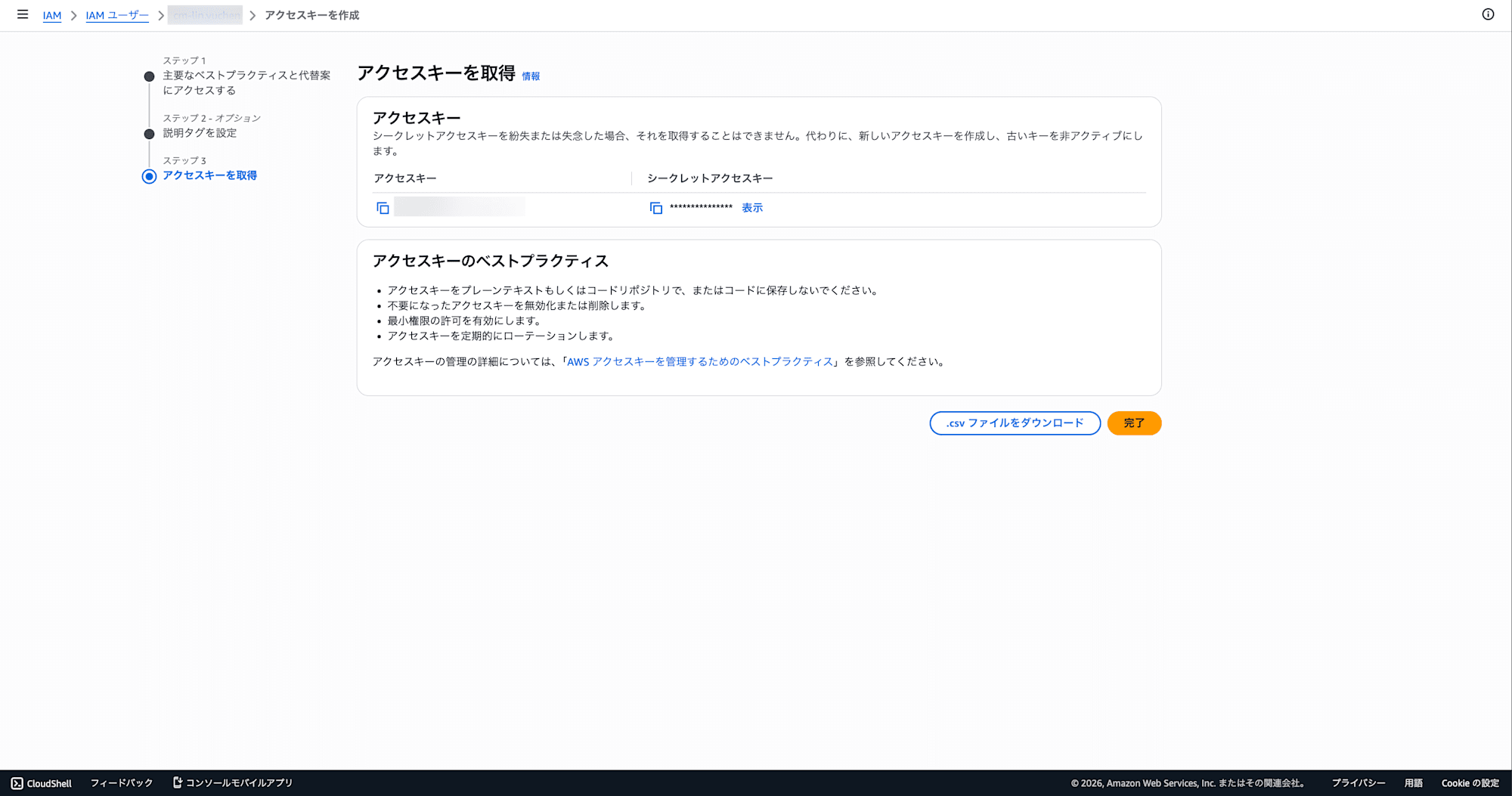Image resolution: width=1512 pixels, height=796 pixels.
Task: Click the masked secret key asterisks
Action: 701,208
